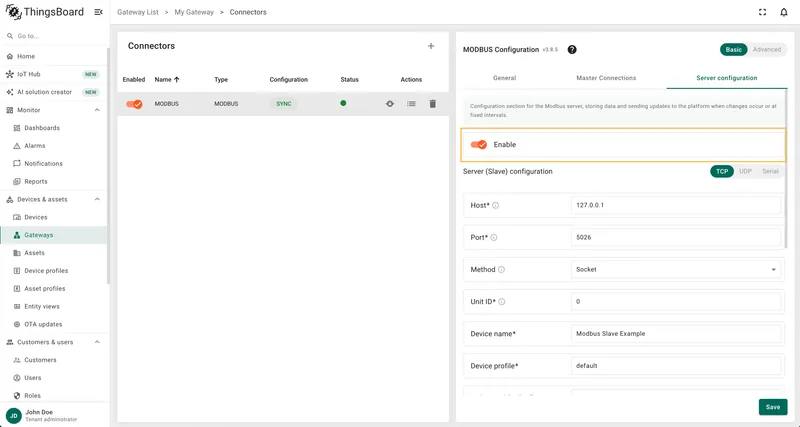Save the MODBUS configuration
Viewport: 800px width, 427px height.
[772, 407]
